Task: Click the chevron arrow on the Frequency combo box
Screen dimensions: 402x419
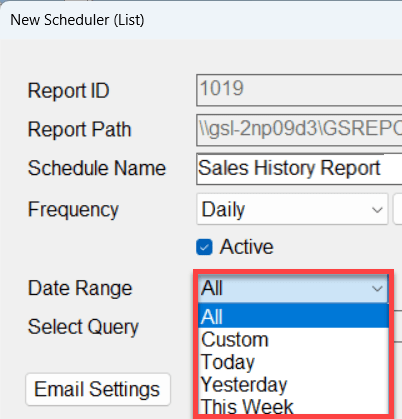Action: pos(377,210)
